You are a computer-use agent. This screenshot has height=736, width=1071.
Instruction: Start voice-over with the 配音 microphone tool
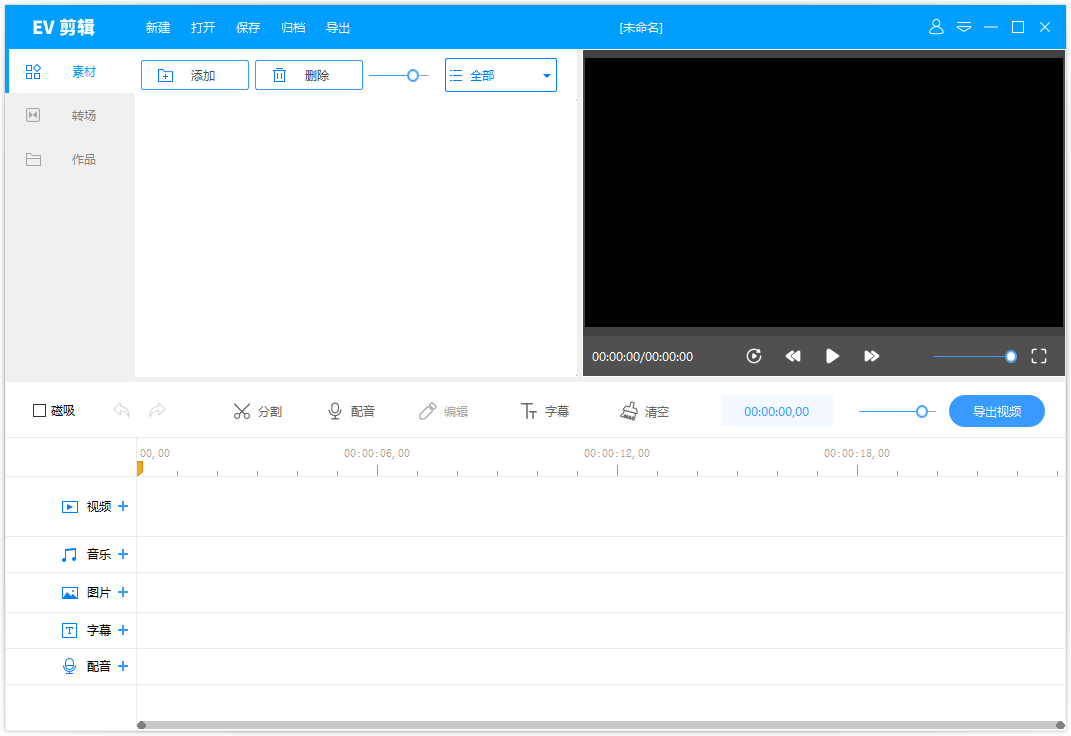350,411
